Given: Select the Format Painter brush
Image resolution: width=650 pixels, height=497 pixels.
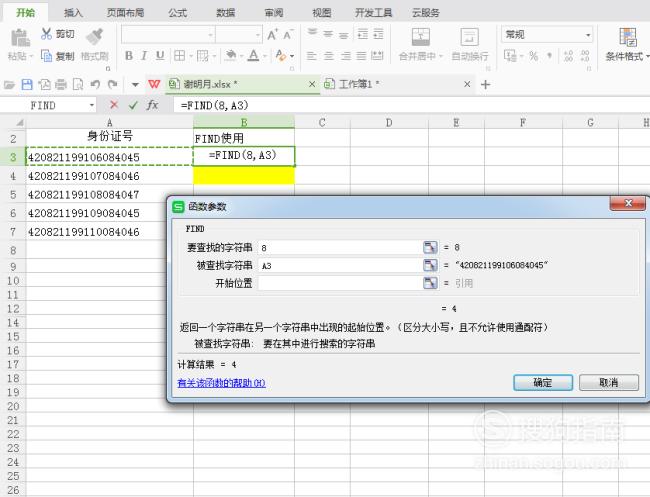Looking at the screenshot, I should (95, 36).
